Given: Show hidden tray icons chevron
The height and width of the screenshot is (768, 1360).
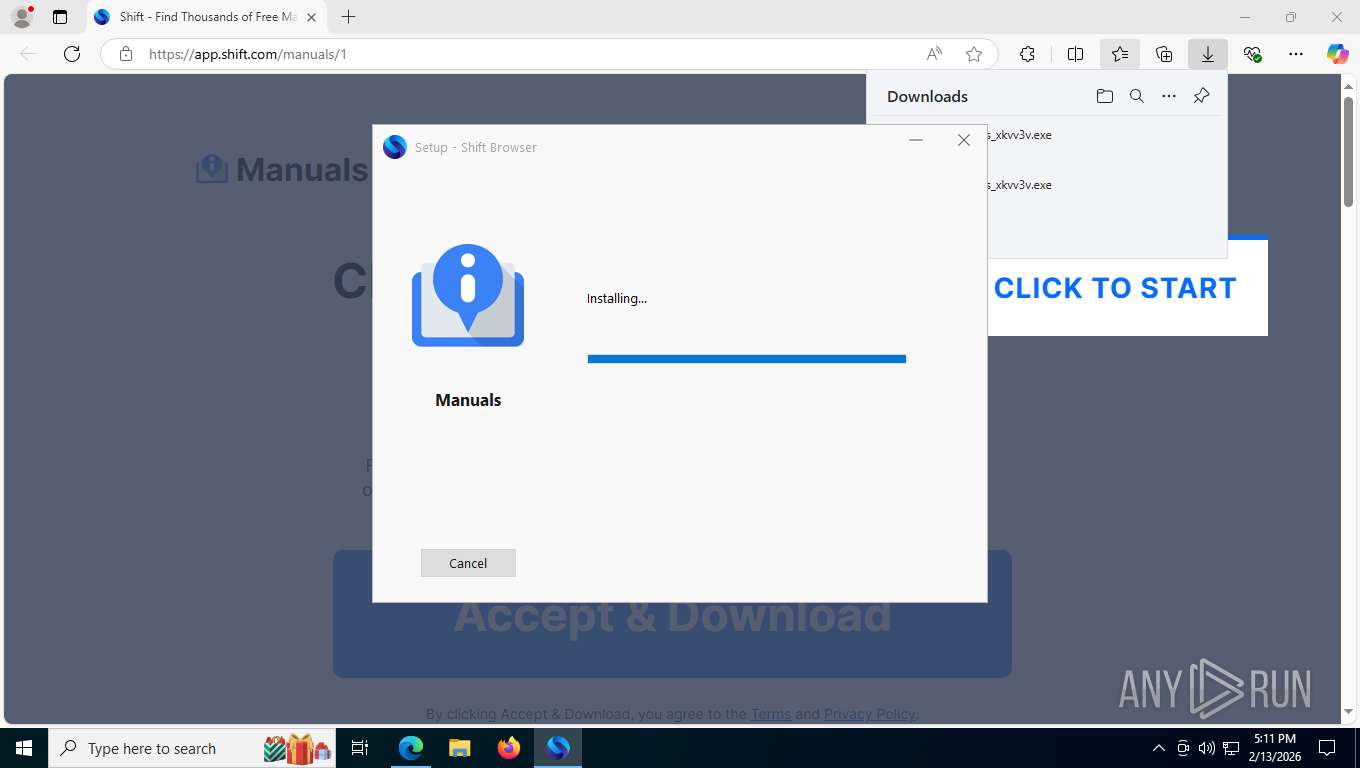Looking at the screenshot, I should point(1159,748).
